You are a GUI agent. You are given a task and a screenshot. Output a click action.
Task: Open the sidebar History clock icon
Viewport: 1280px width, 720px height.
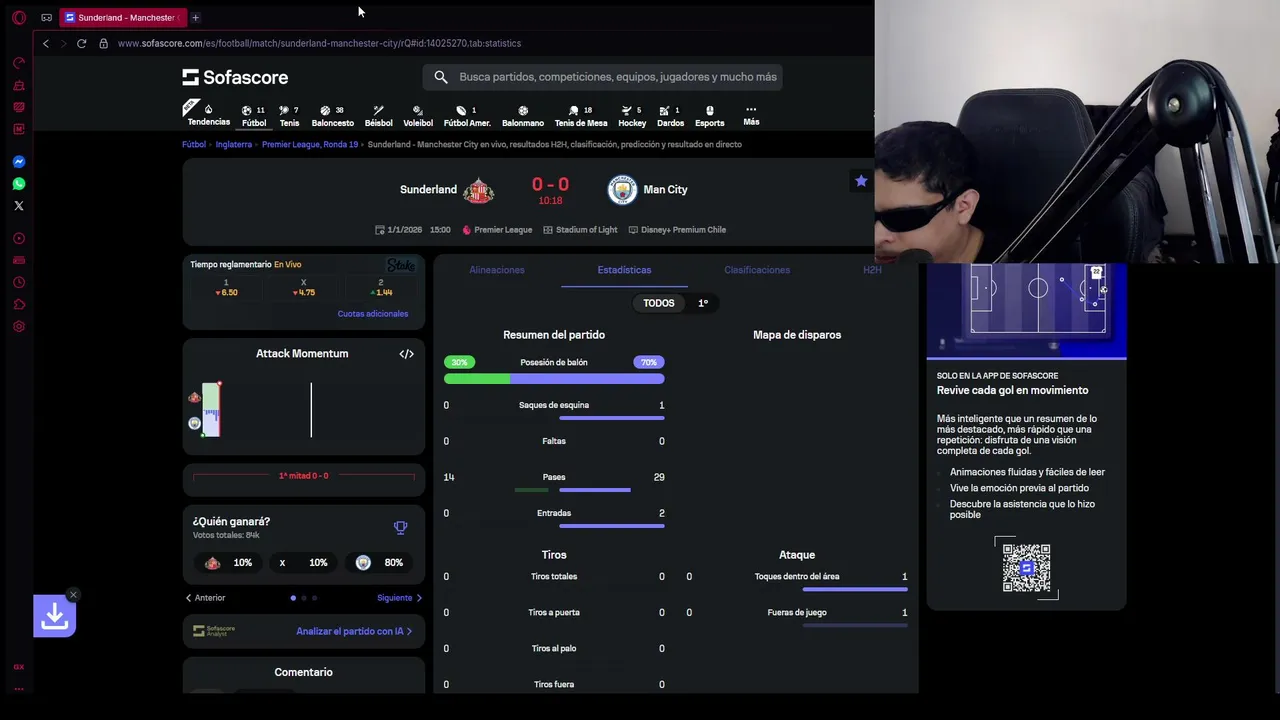point(19,282)
